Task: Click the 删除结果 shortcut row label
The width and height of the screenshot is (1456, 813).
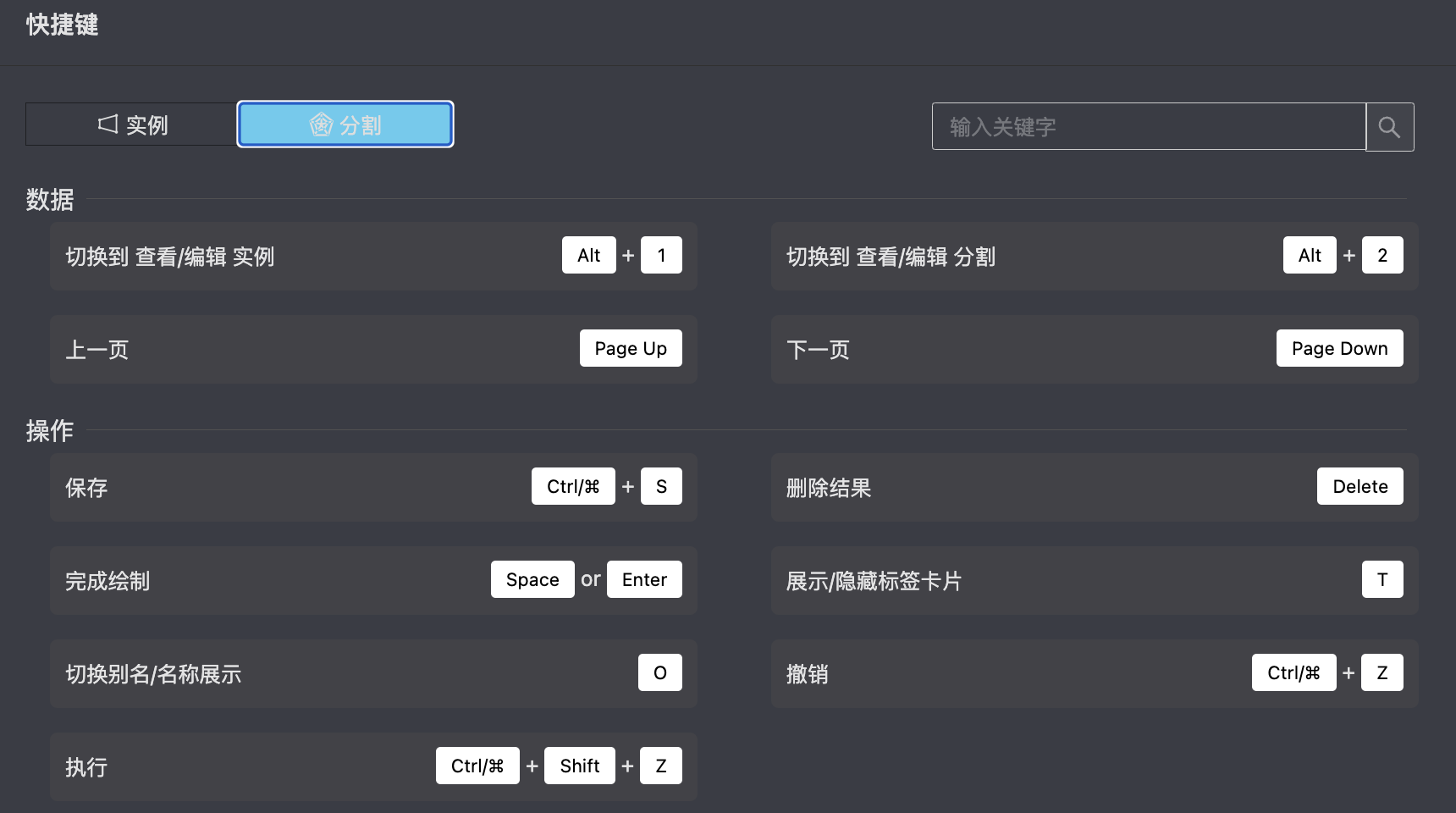Action: tap(829, 488)
